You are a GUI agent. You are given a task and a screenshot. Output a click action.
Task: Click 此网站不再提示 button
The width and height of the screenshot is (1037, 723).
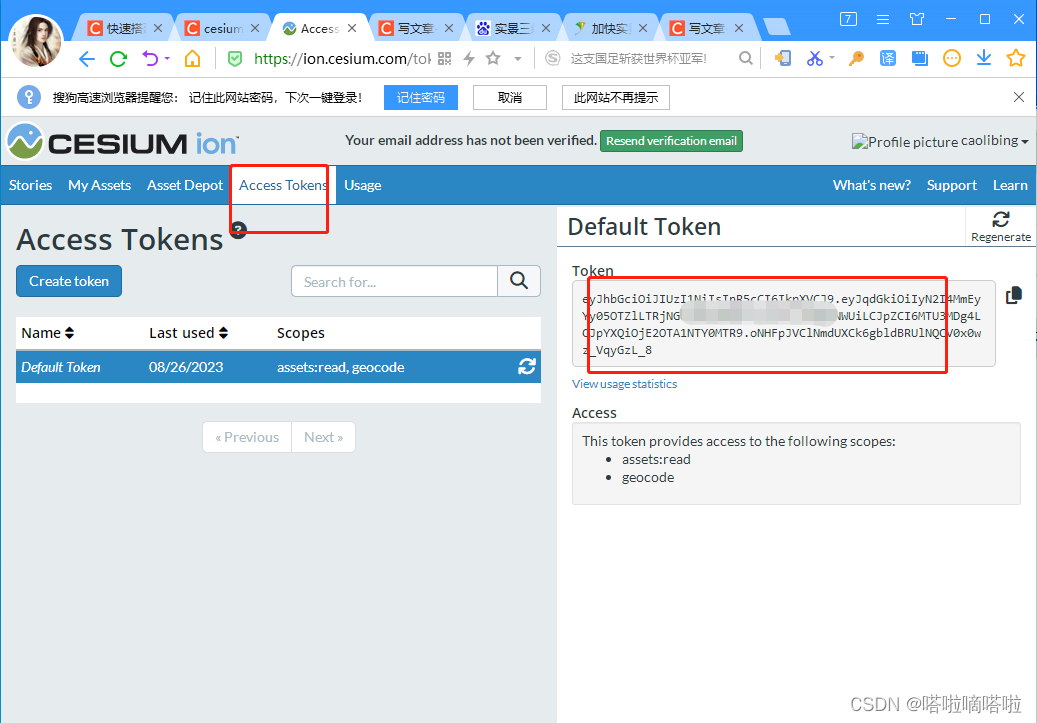(616, 98)
